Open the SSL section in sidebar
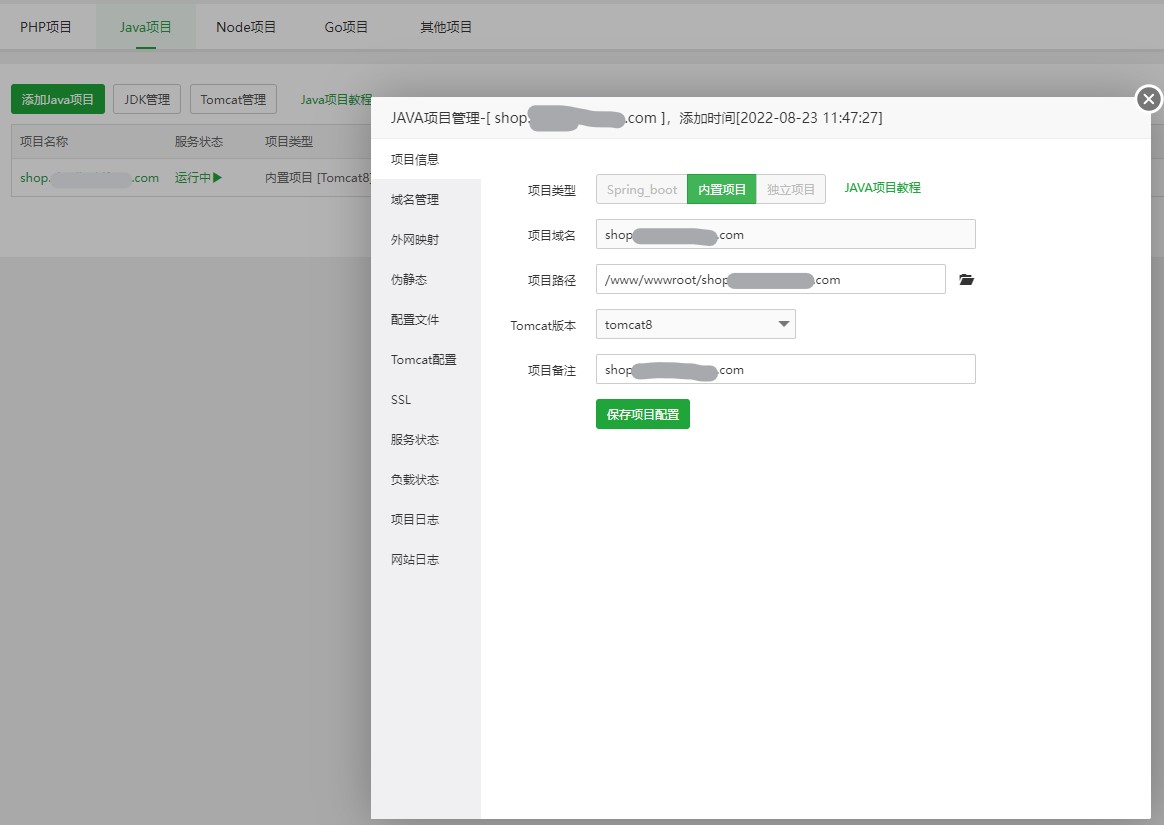 click(401, 400)
